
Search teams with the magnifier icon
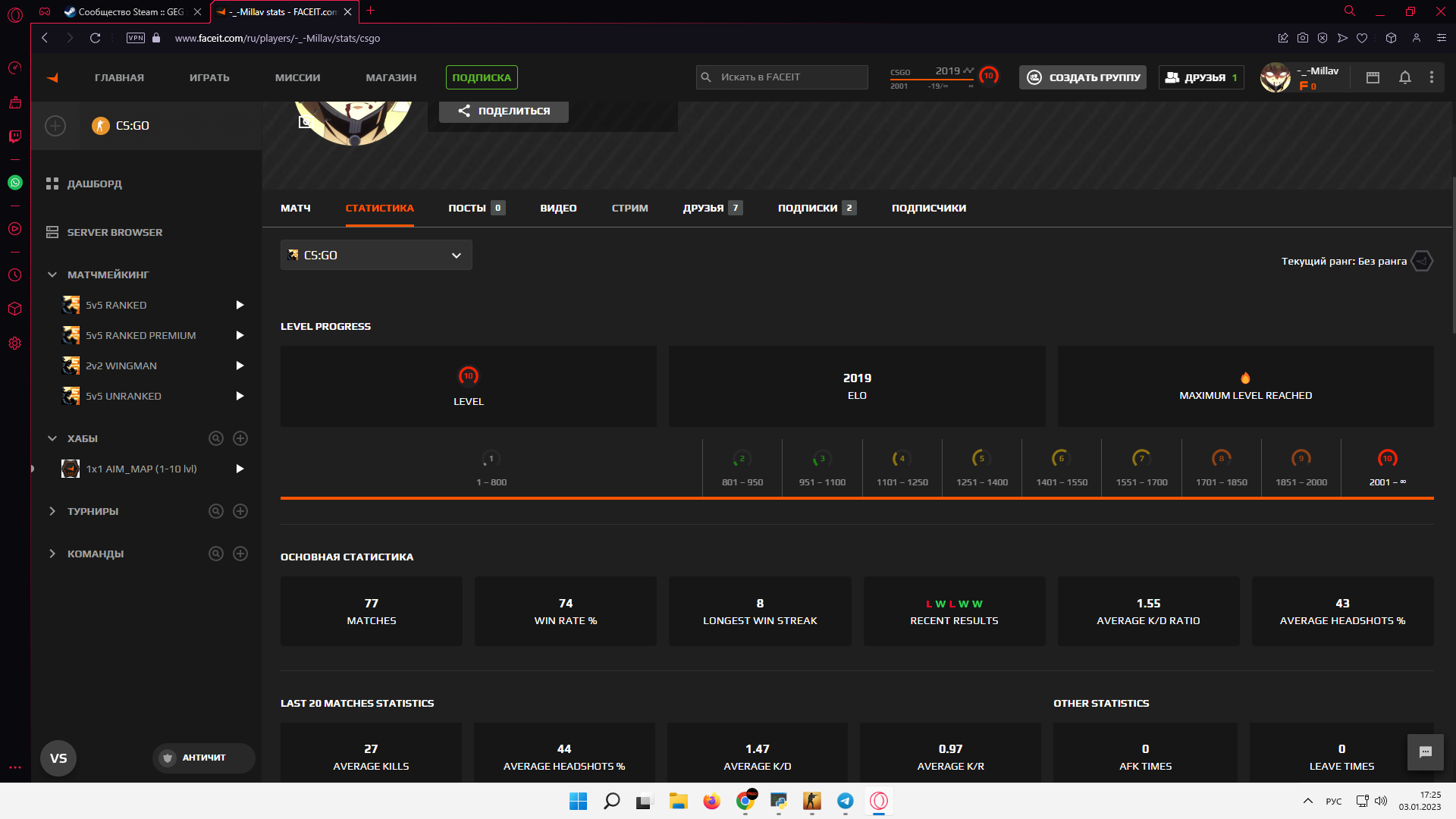pos(216,554)
